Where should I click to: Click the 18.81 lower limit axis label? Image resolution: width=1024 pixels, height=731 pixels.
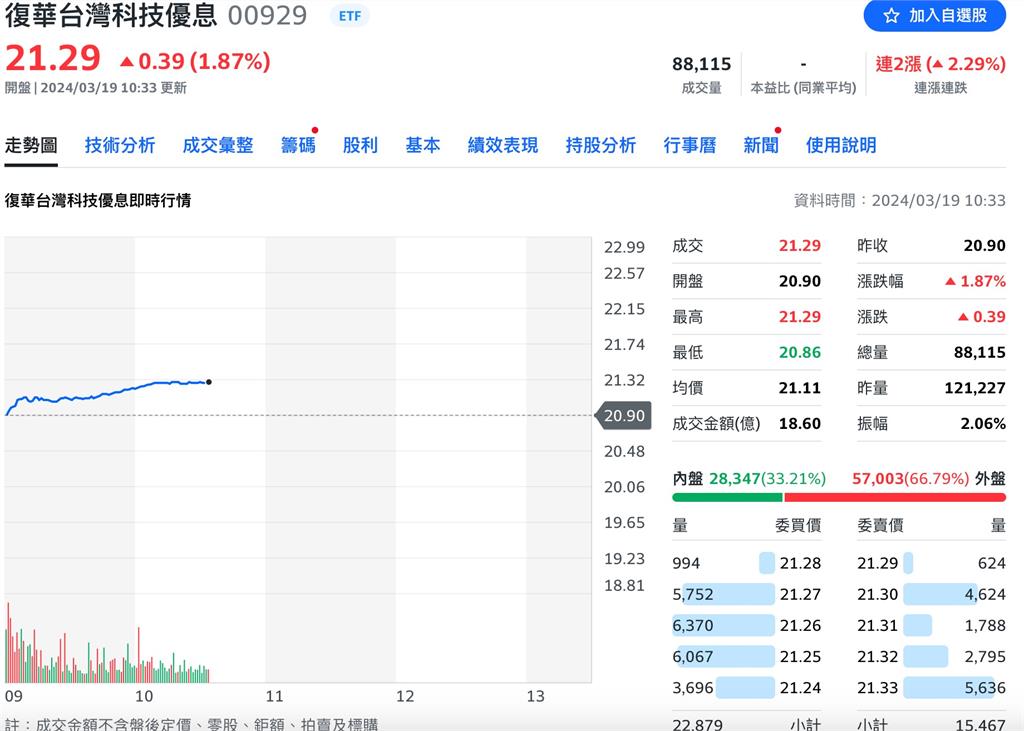(624, 586)
